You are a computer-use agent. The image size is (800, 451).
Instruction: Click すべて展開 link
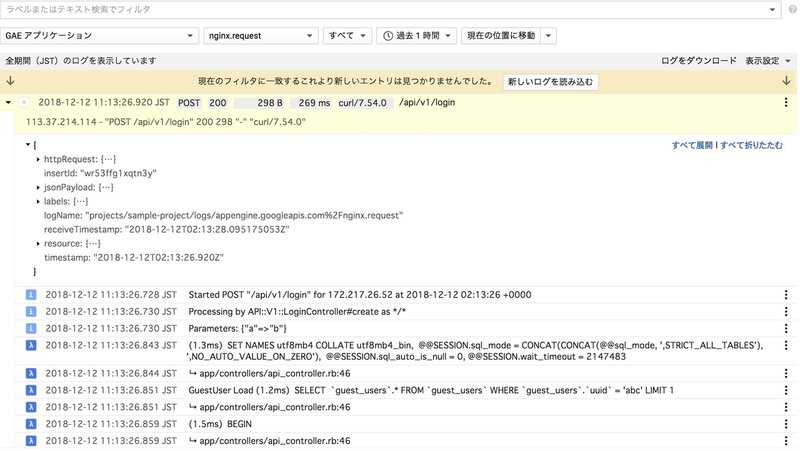point(692,145)
